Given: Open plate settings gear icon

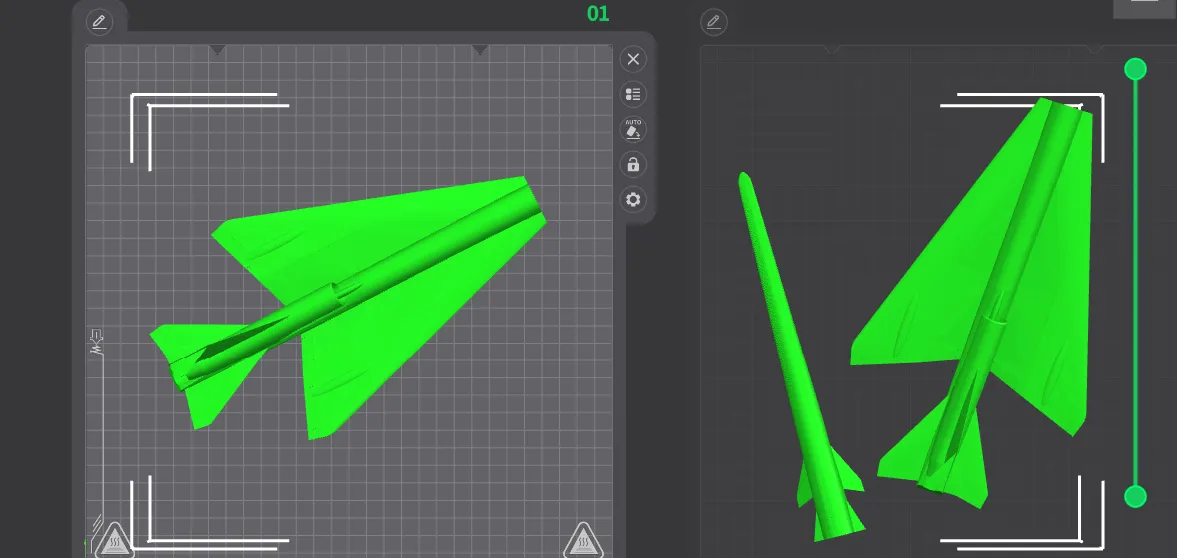Looking at the screenshot, I should pyautogui.click(x=634, y=200).
